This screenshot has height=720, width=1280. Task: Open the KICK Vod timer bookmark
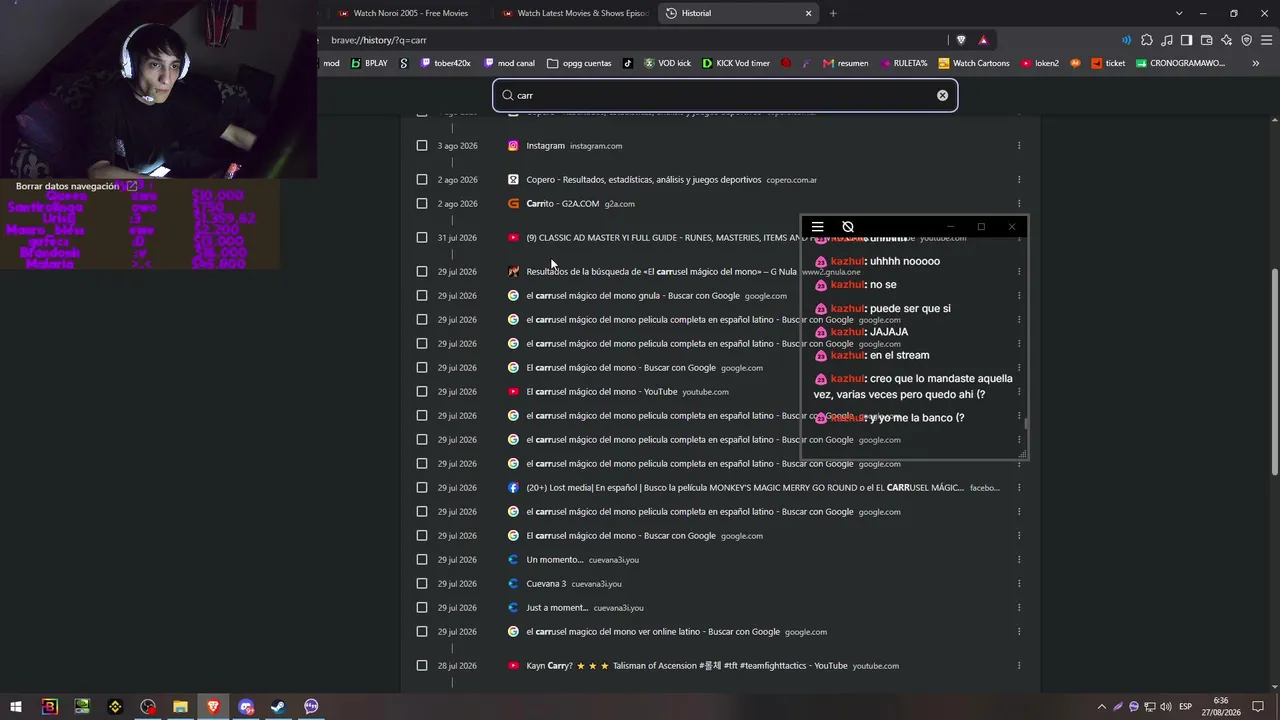[x=736, y=63]
